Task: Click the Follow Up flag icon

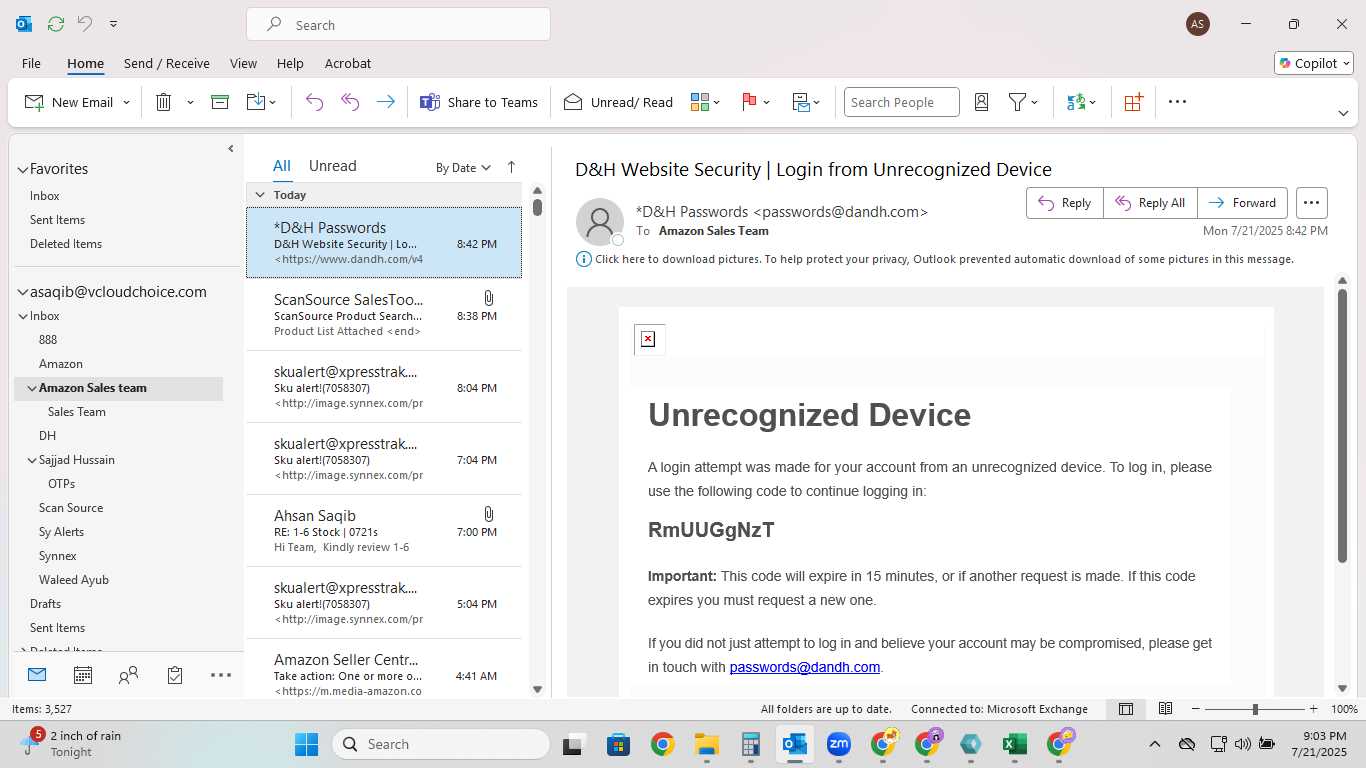Action: tap(749, 102)
